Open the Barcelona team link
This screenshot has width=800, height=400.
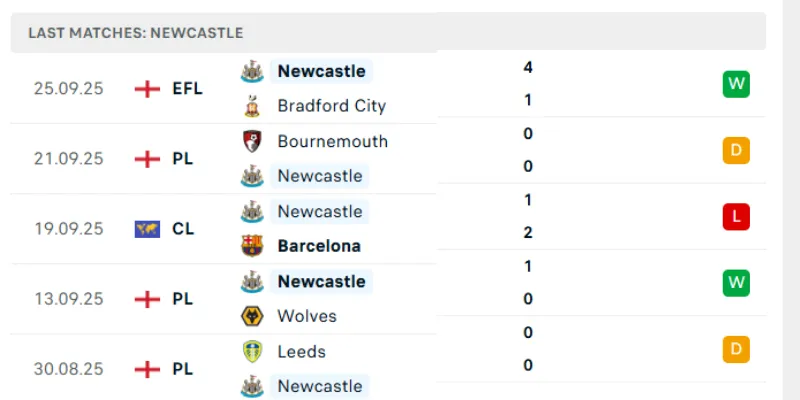tap(319, 246)
